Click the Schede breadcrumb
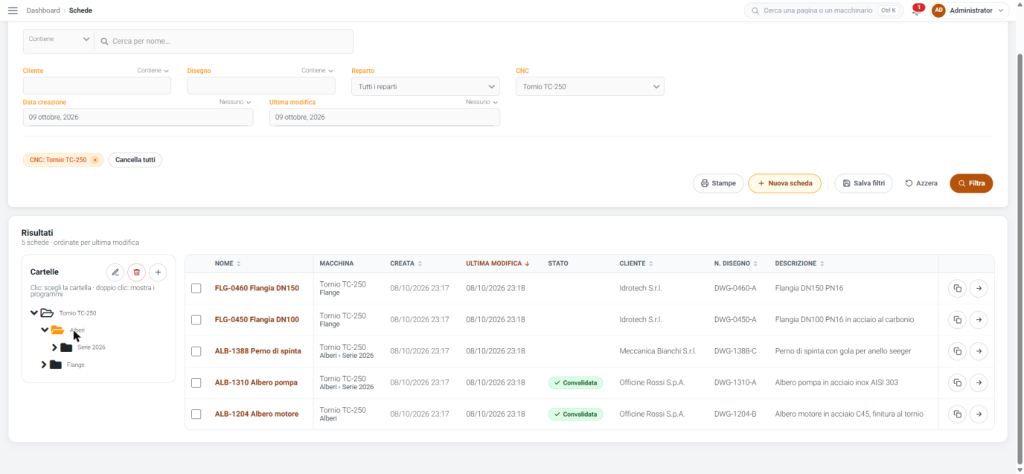The height and width of the screenshot is (474, 1024). click(80, 10)
